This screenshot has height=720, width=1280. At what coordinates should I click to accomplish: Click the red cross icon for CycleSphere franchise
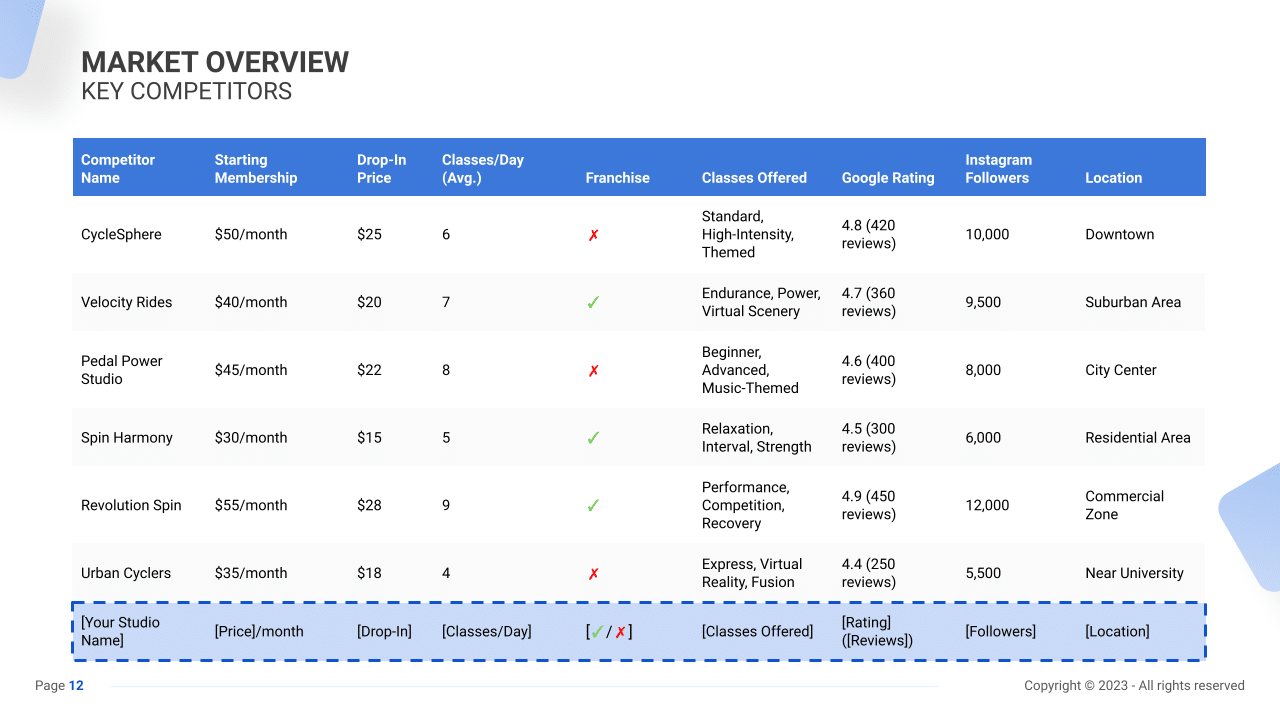593,234
